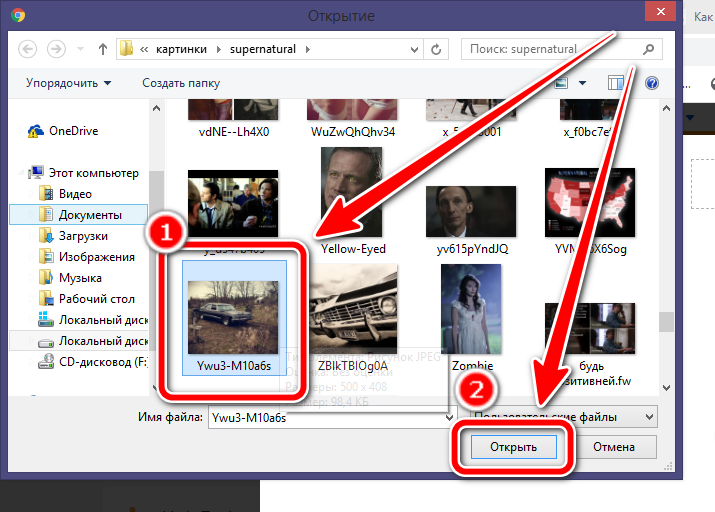Toggle the preview pane icon

click(x=615, y=83)
